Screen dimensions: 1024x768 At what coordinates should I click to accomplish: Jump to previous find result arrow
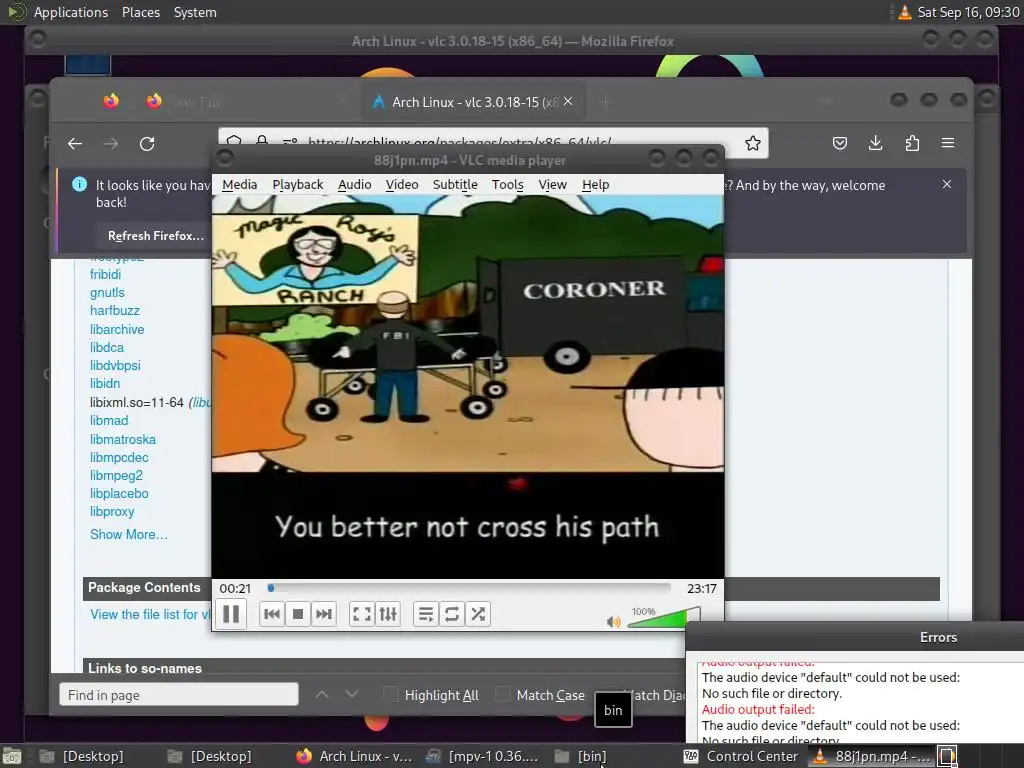click(x=322, y=694)
